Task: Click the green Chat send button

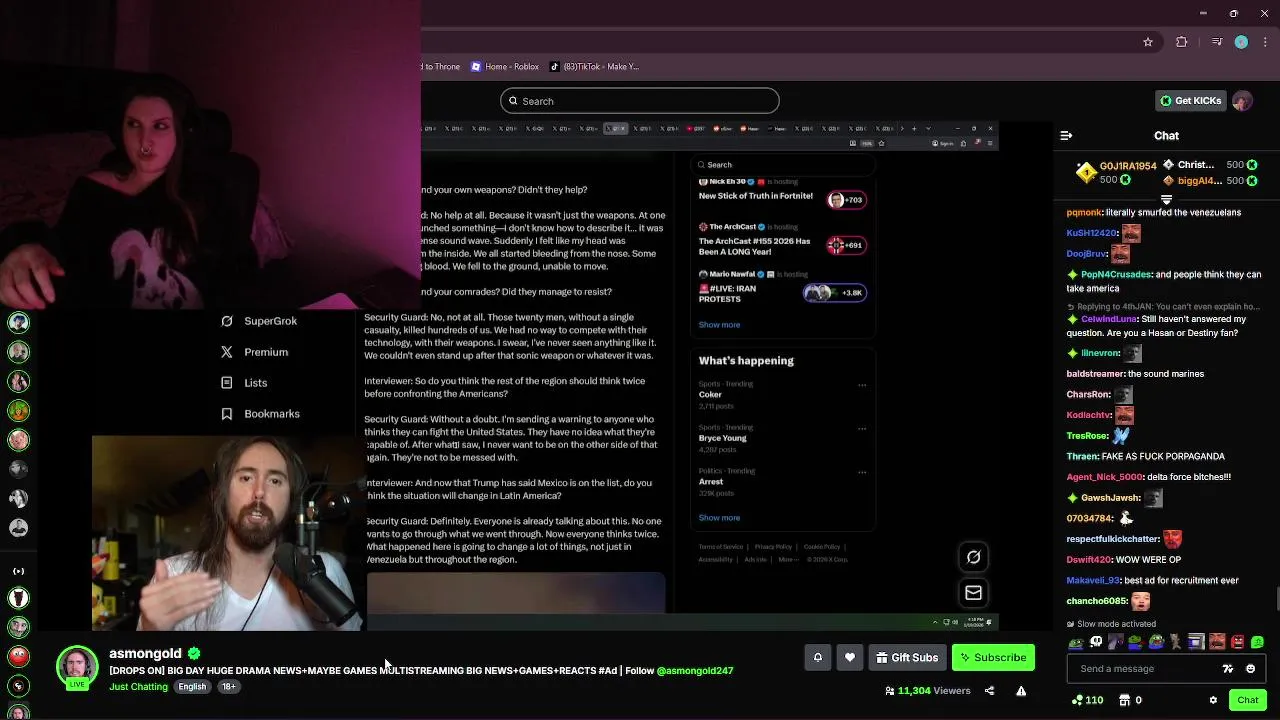Action: pyautogui.click(x=1248, y=700)
